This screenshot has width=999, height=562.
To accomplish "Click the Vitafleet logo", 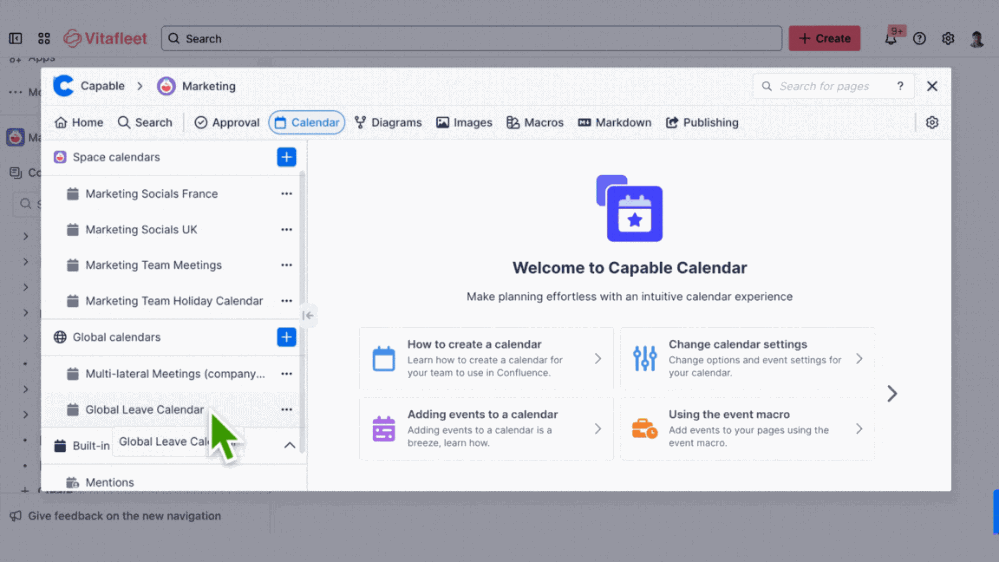I will coord(105,38).
